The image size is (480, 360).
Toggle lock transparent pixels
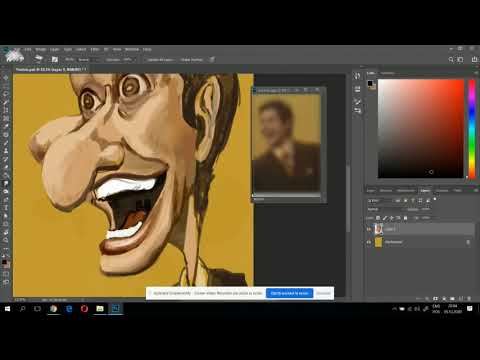point(378,218)
